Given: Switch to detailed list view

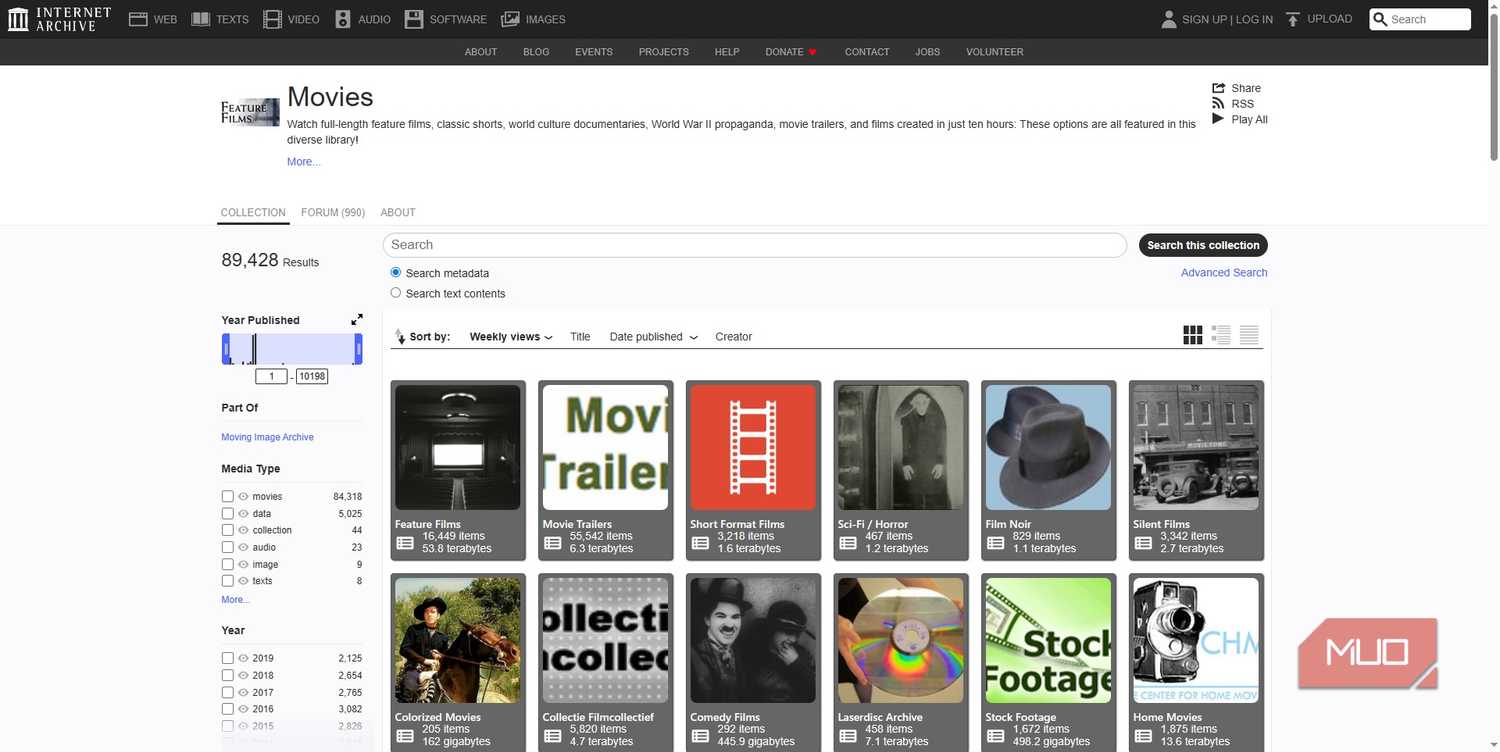Looking at the screenshot, I should tap(1221, 335).
